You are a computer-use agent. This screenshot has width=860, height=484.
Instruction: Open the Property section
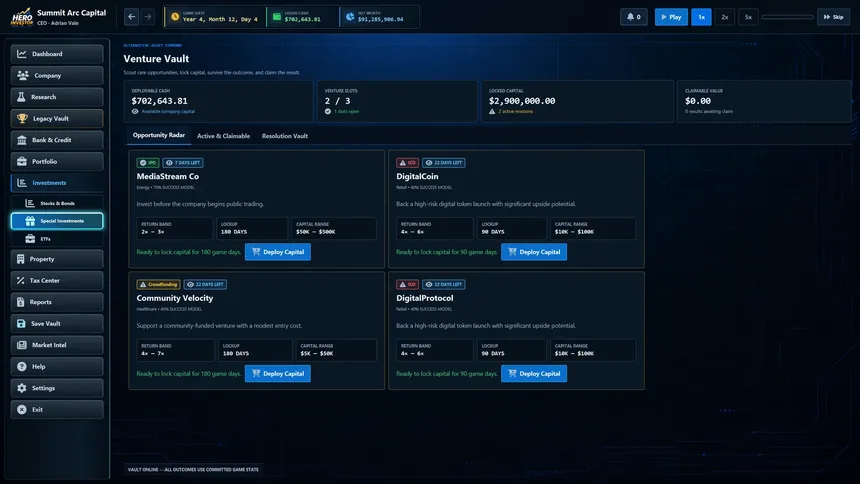[x=56, y=258]
